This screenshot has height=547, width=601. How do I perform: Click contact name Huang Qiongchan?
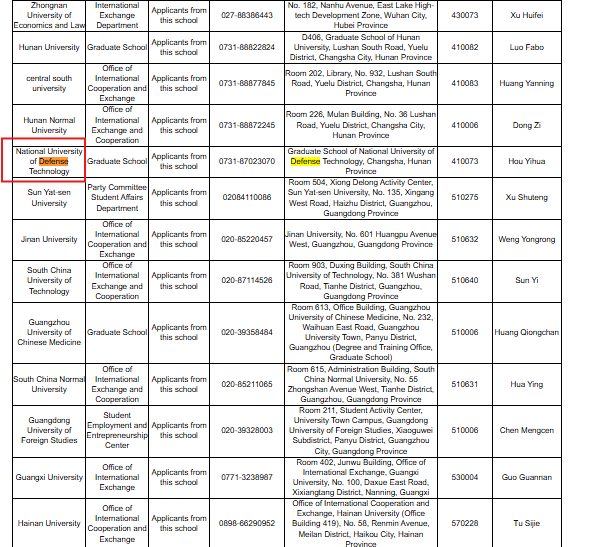[527, 332]
